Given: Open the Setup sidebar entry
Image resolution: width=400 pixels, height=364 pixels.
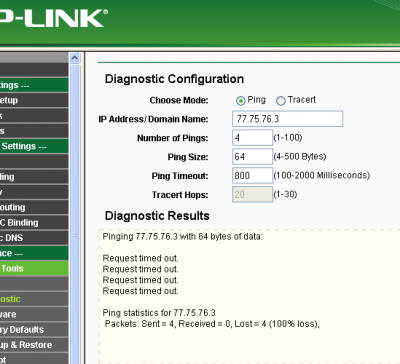Looking at the screenshot, I should pyautogui.click(x=34, y=100).
